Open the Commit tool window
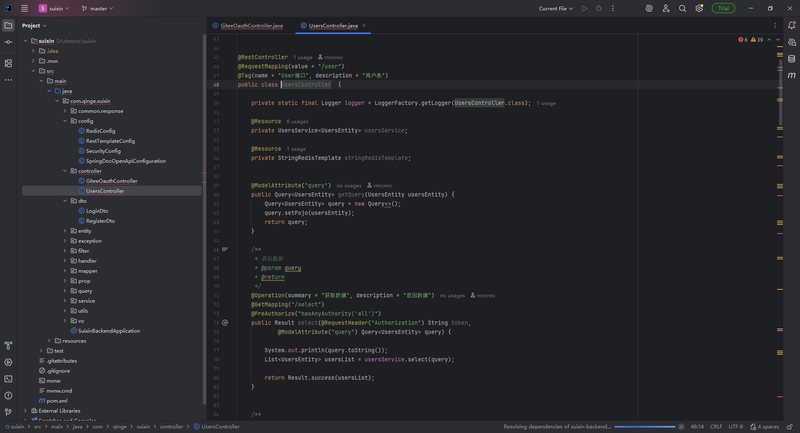 coord(8,43)
